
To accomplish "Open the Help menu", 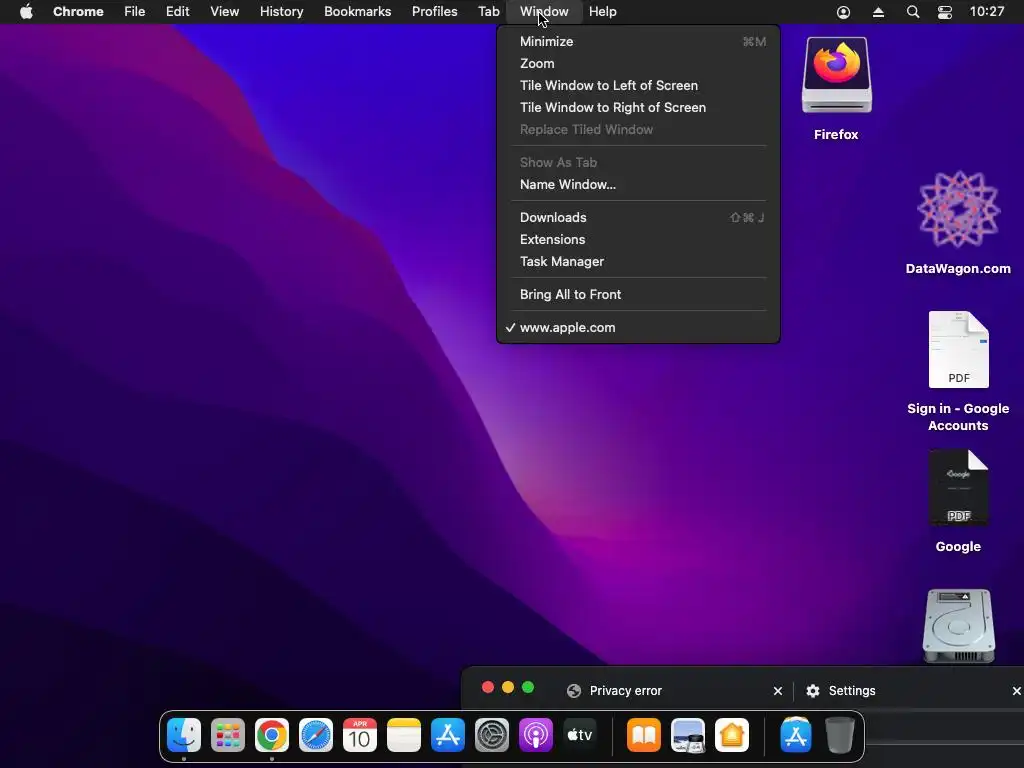I will [602, 12].
